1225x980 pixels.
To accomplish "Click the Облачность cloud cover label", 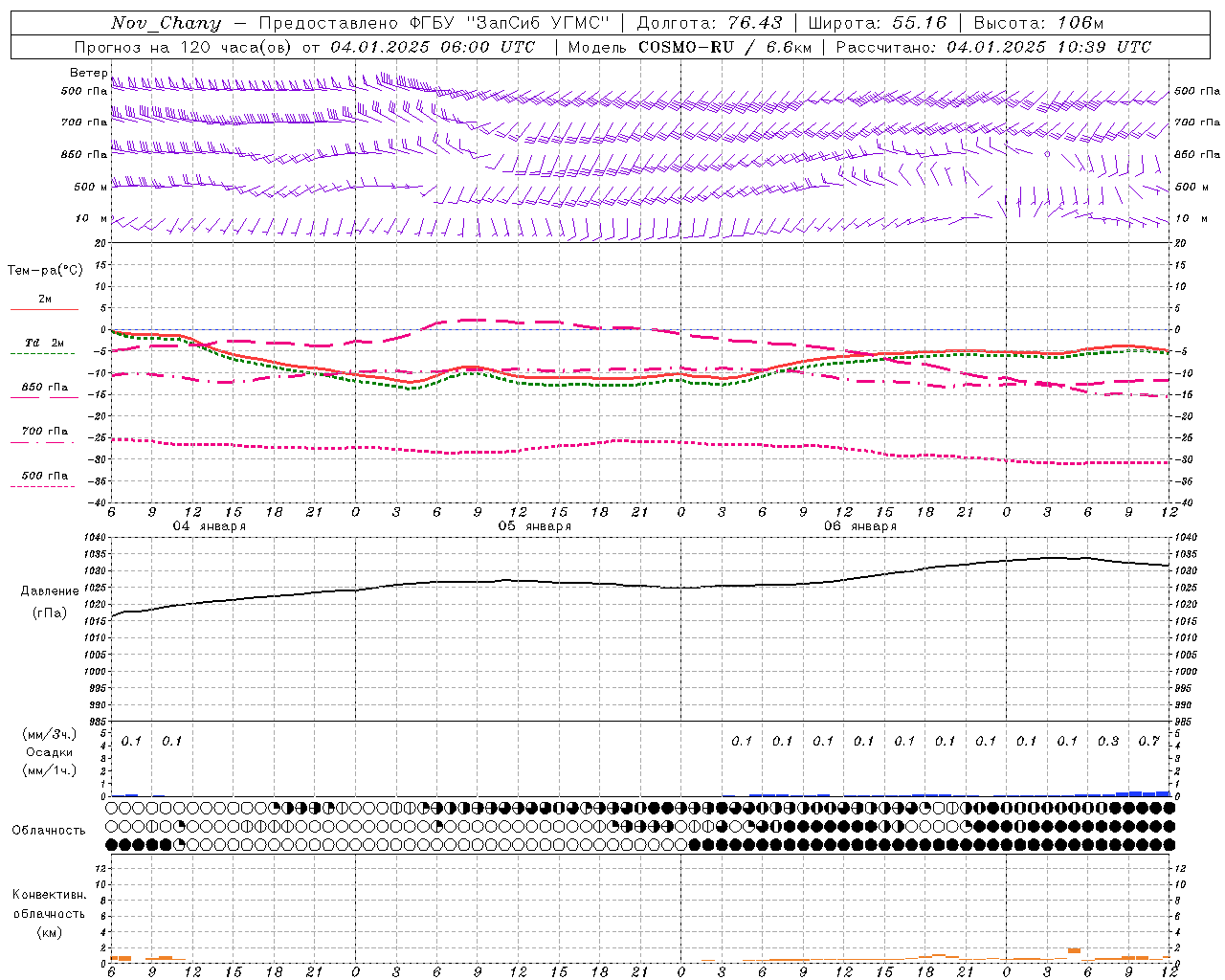I will click(x=49, y=830).
